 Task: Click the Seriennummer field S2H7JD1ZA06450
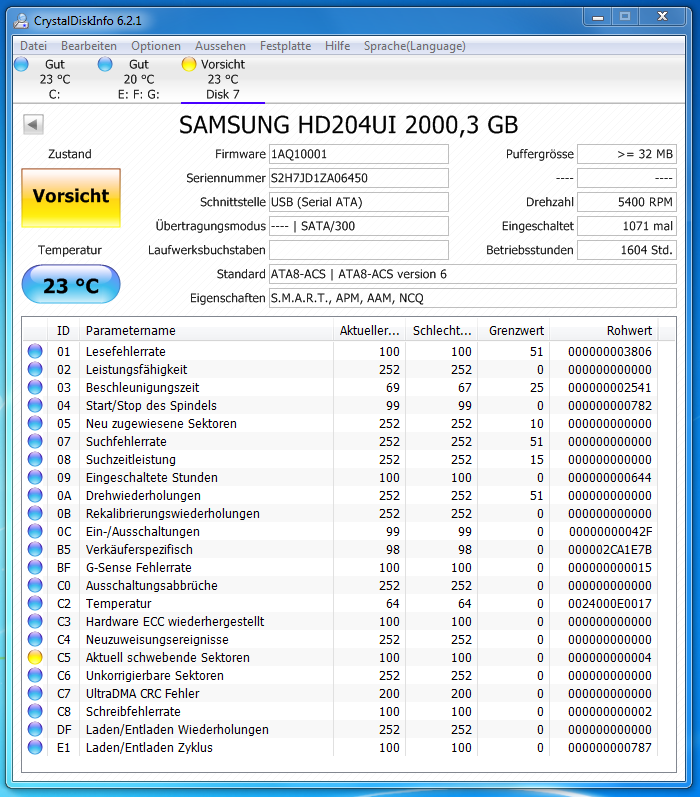coord(358,178)
